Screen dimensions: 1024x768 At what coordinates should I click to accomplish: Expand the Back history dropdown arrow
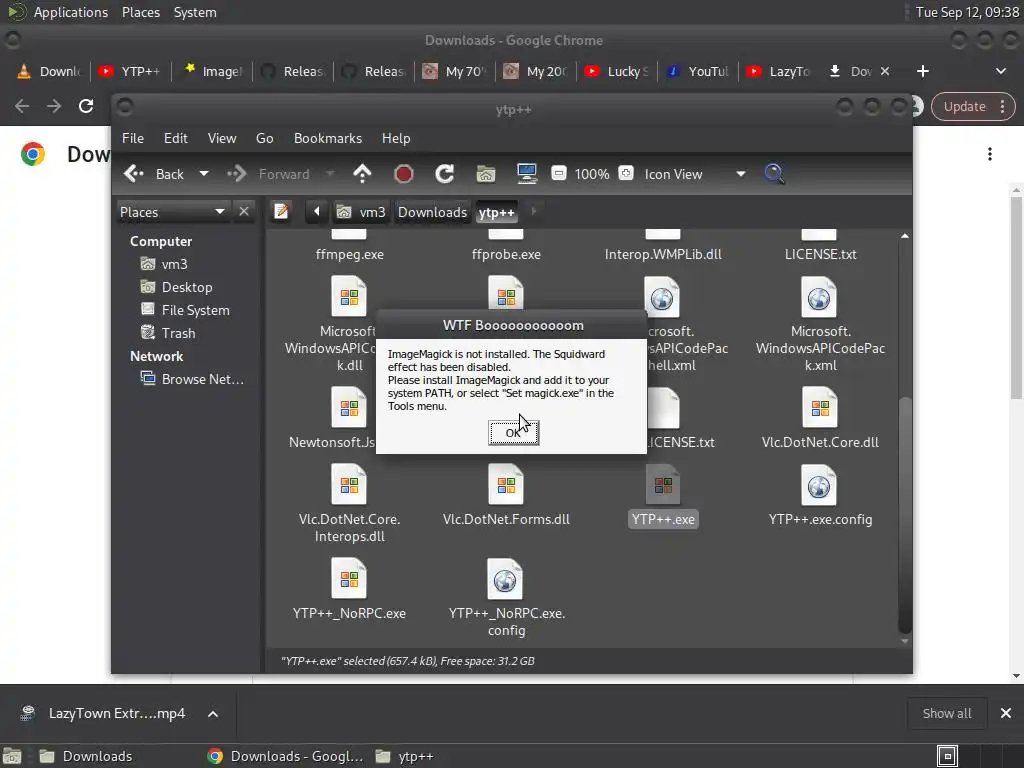point(204,174)
